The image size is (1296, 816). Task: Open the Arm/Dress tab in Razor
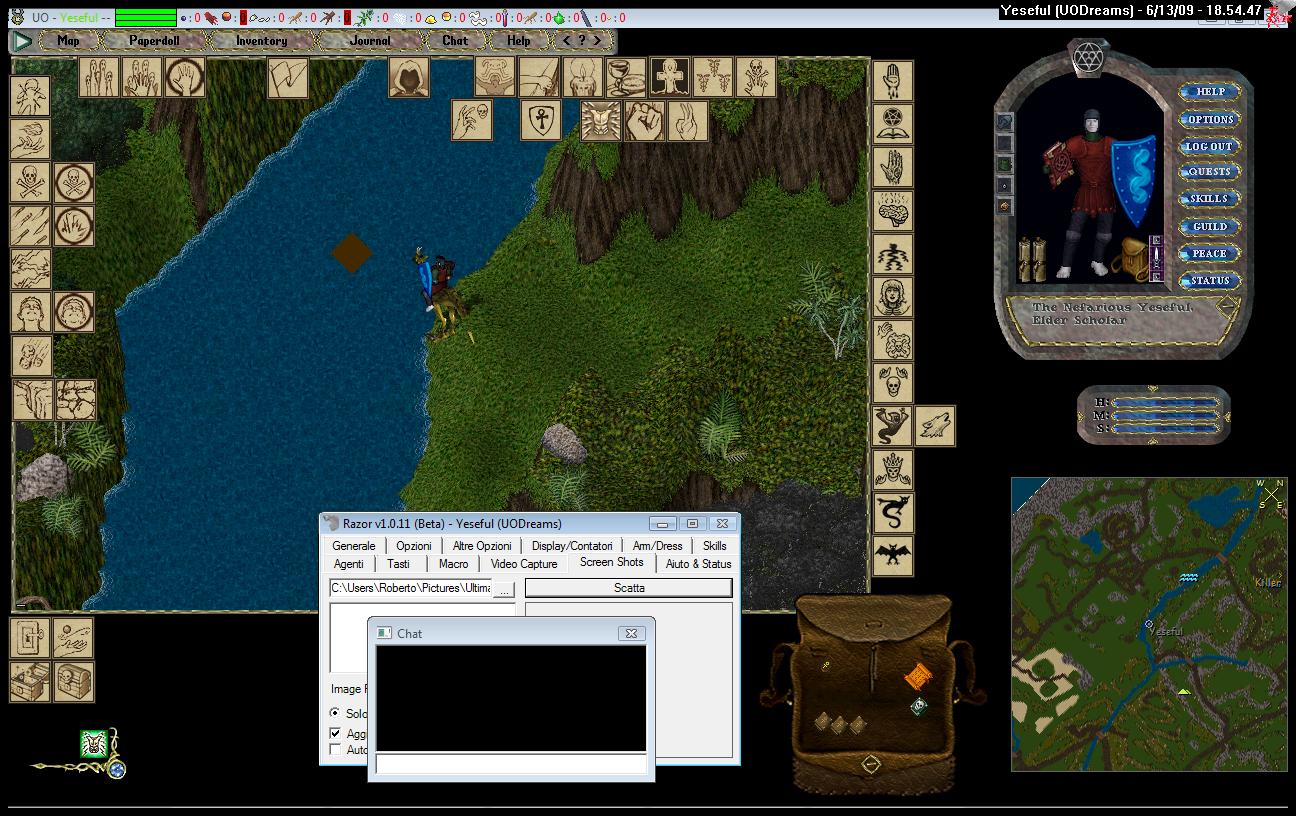click(x=657, y=546)
